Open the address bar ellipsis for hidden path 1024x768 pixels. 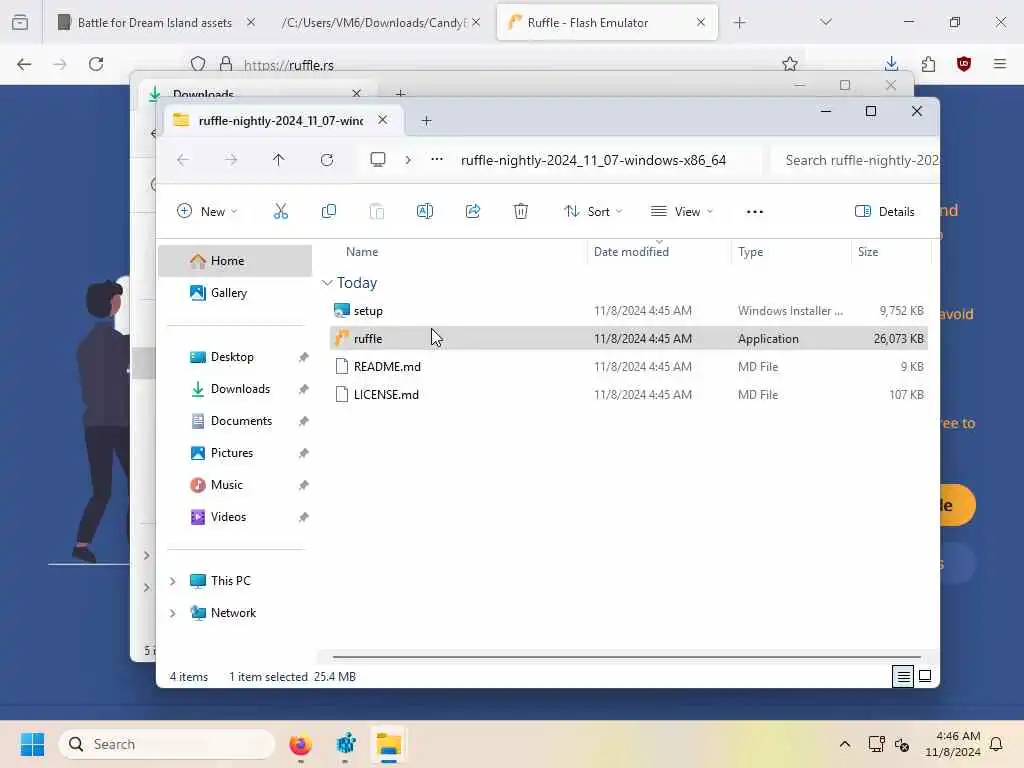[436, 159]
